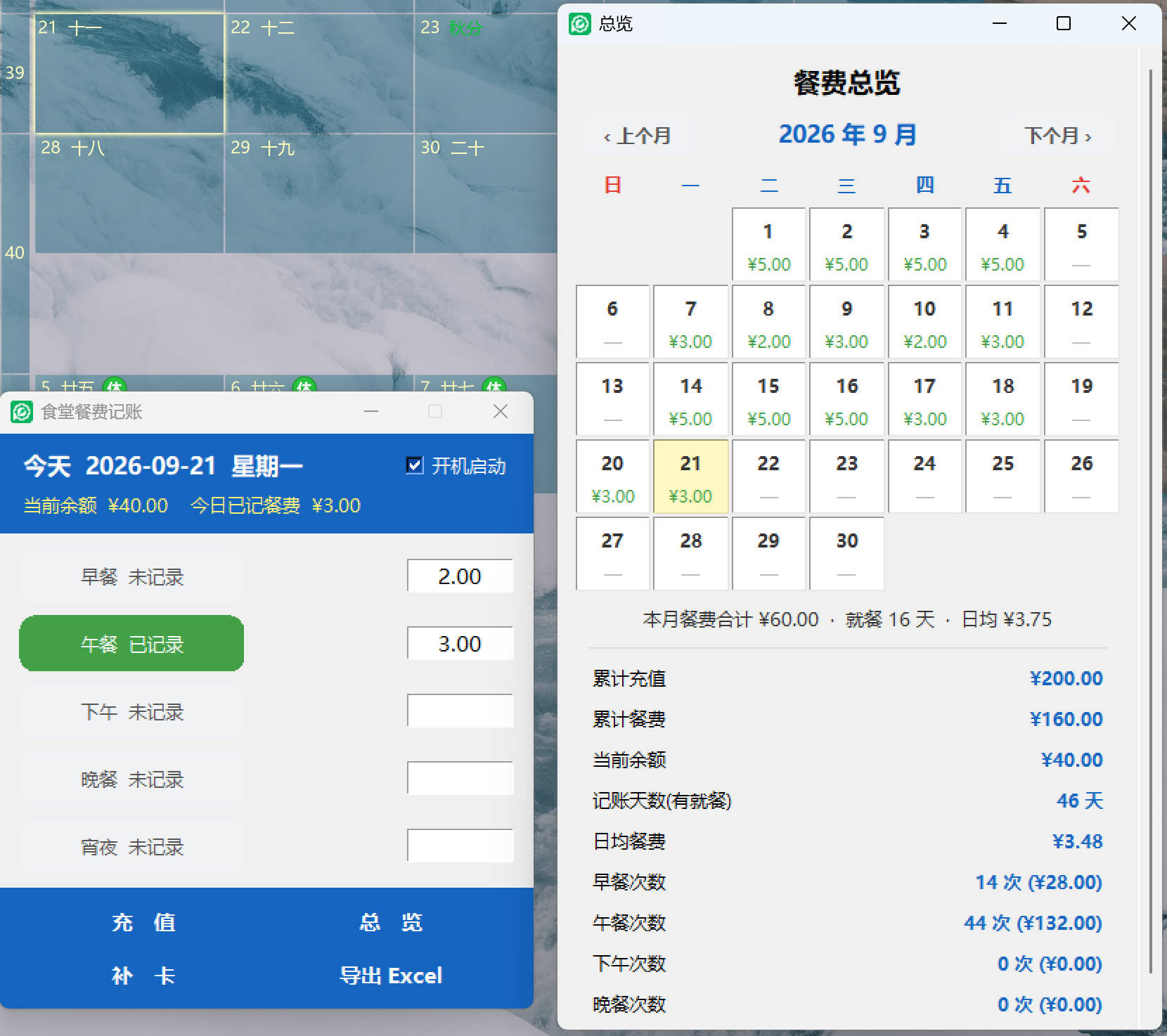Image resolution: width=1167 pixels, height=1036 pixels.
Task: Click the 食堂餐费记账 window app icon
Action: [22, 412]
